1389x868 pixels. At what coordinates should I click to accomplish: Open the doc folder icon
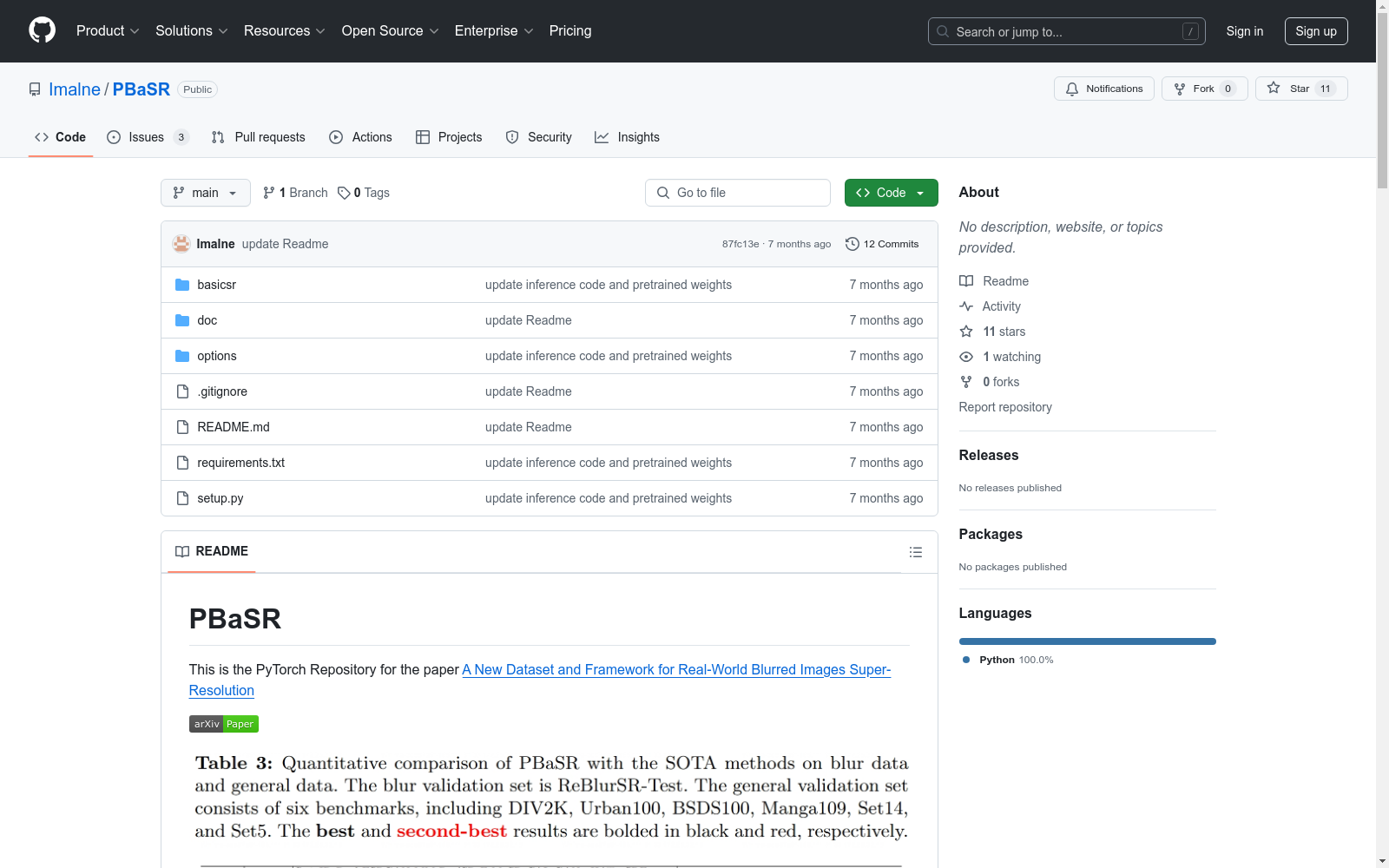coord(182,320)
